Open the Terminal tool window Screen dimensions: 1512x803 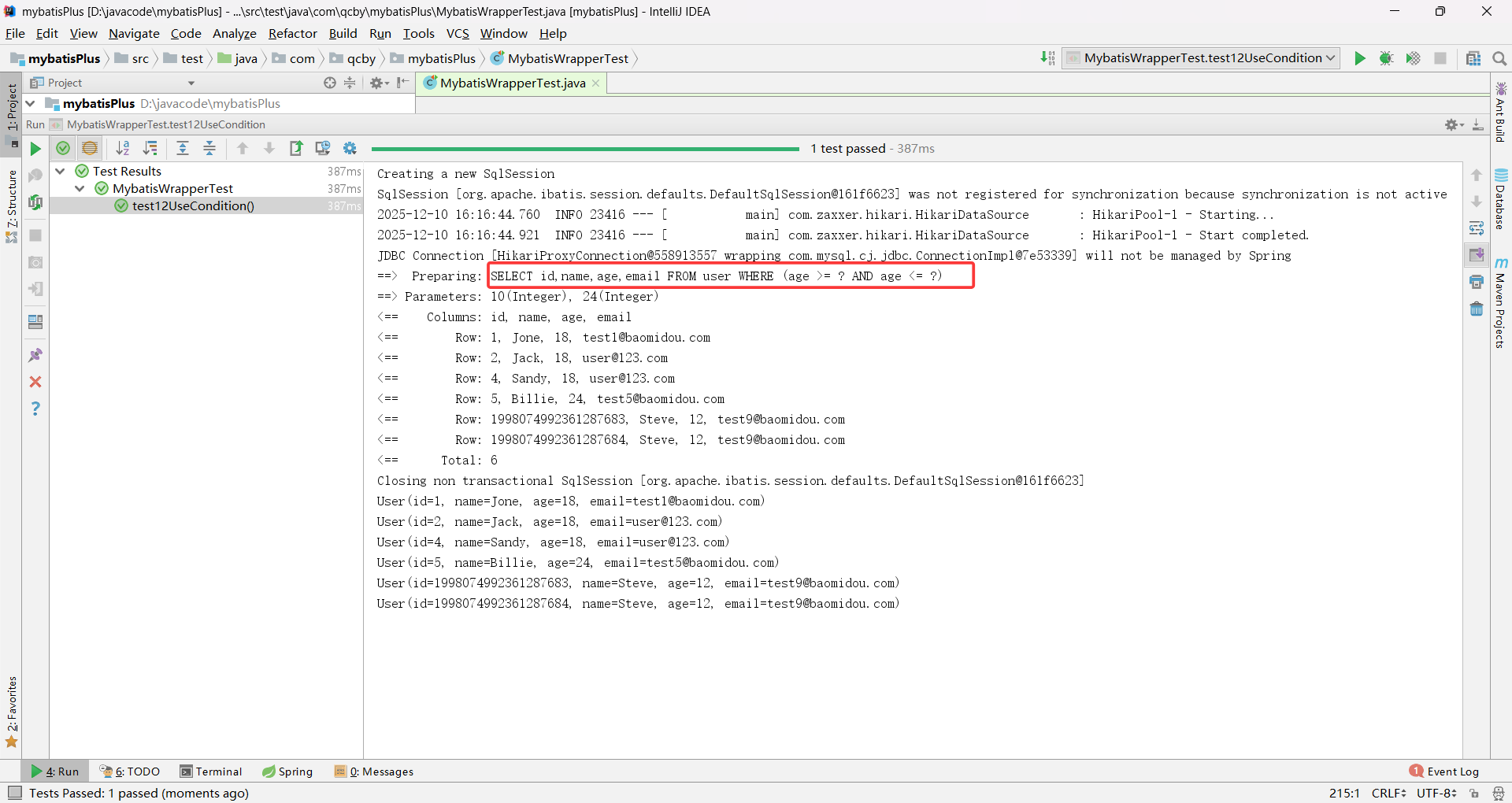pyautogui.click(x=211, y=772)
